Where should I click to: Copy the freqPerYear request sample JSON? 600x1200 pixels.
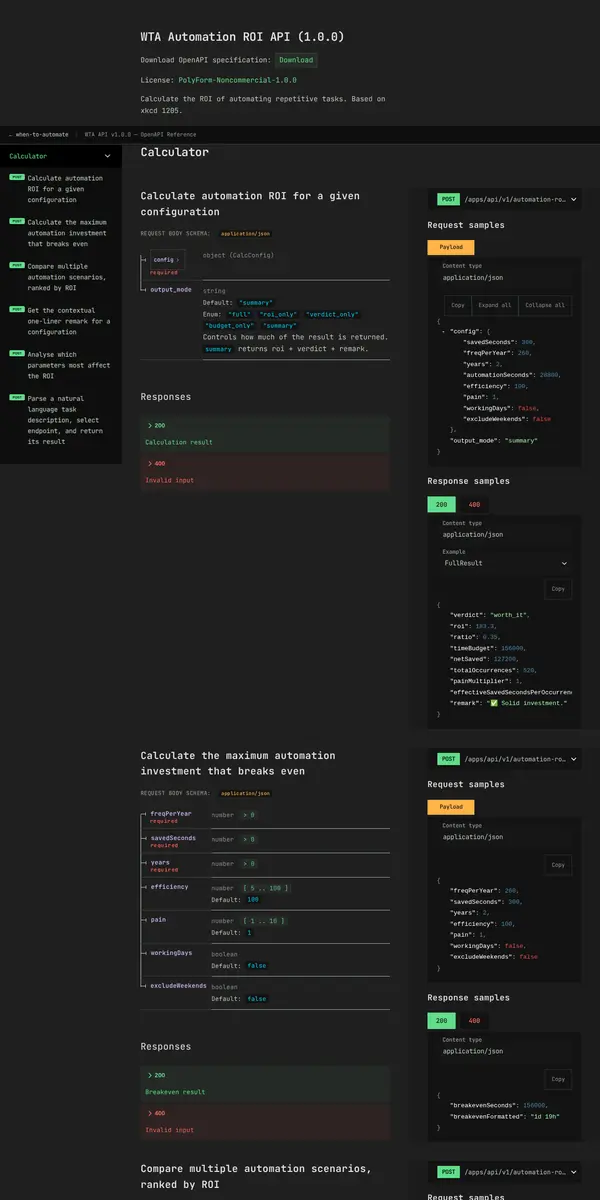coord(558,865)
